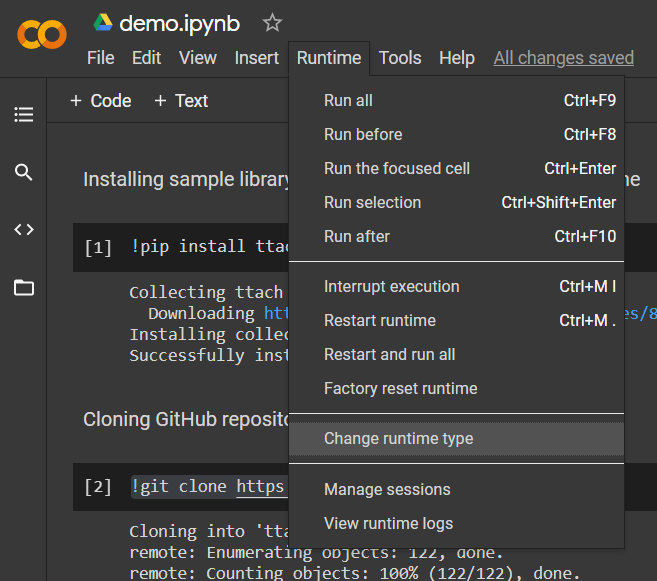The height and width of the screenshot is (581, 657).
Task: Open Manage sessions
Action: tap(387, 489)
